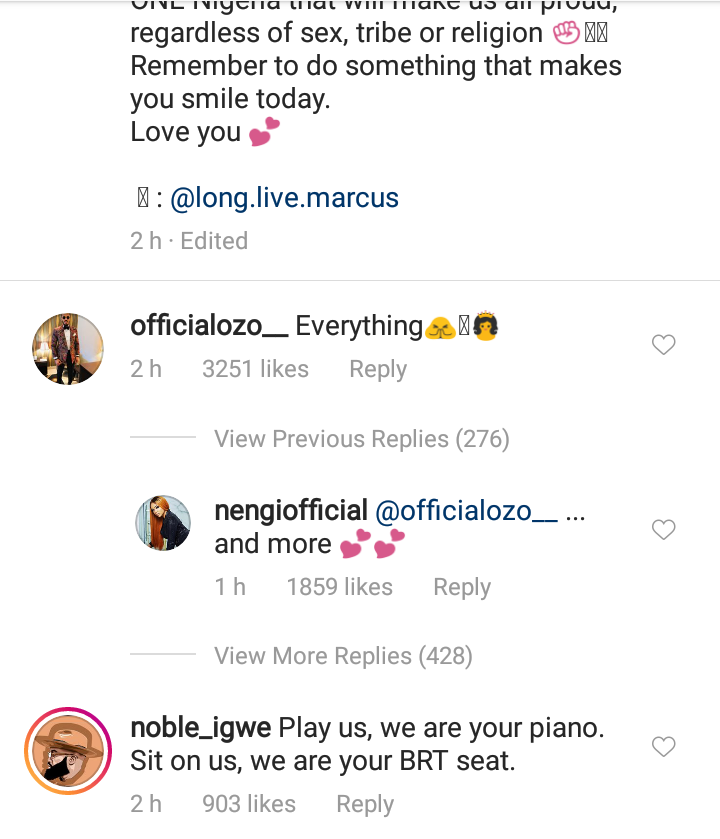
Task: Reply to nengiofficial's comment
Action: pos(461,587)
